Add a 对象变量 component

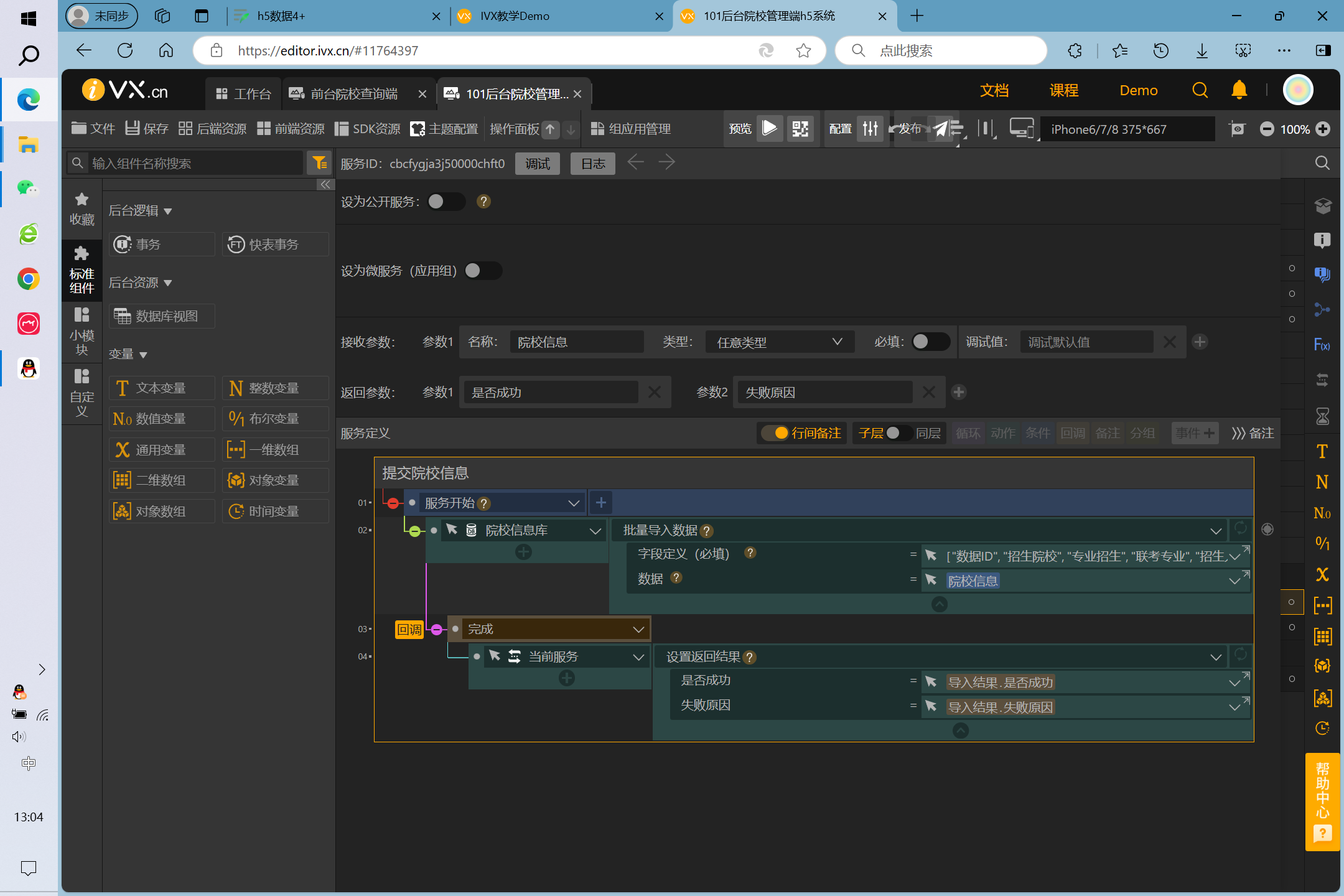coord(275,480)
